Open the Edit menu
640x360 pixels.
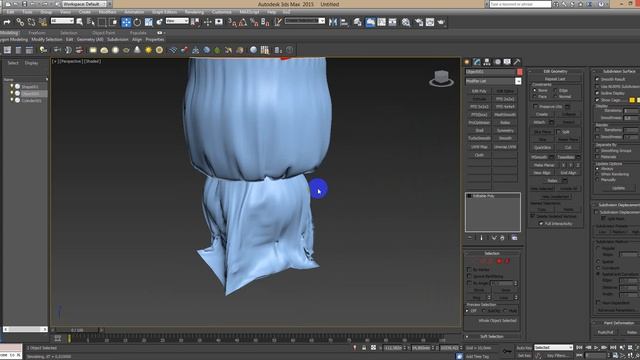click(x=10, y=12)
